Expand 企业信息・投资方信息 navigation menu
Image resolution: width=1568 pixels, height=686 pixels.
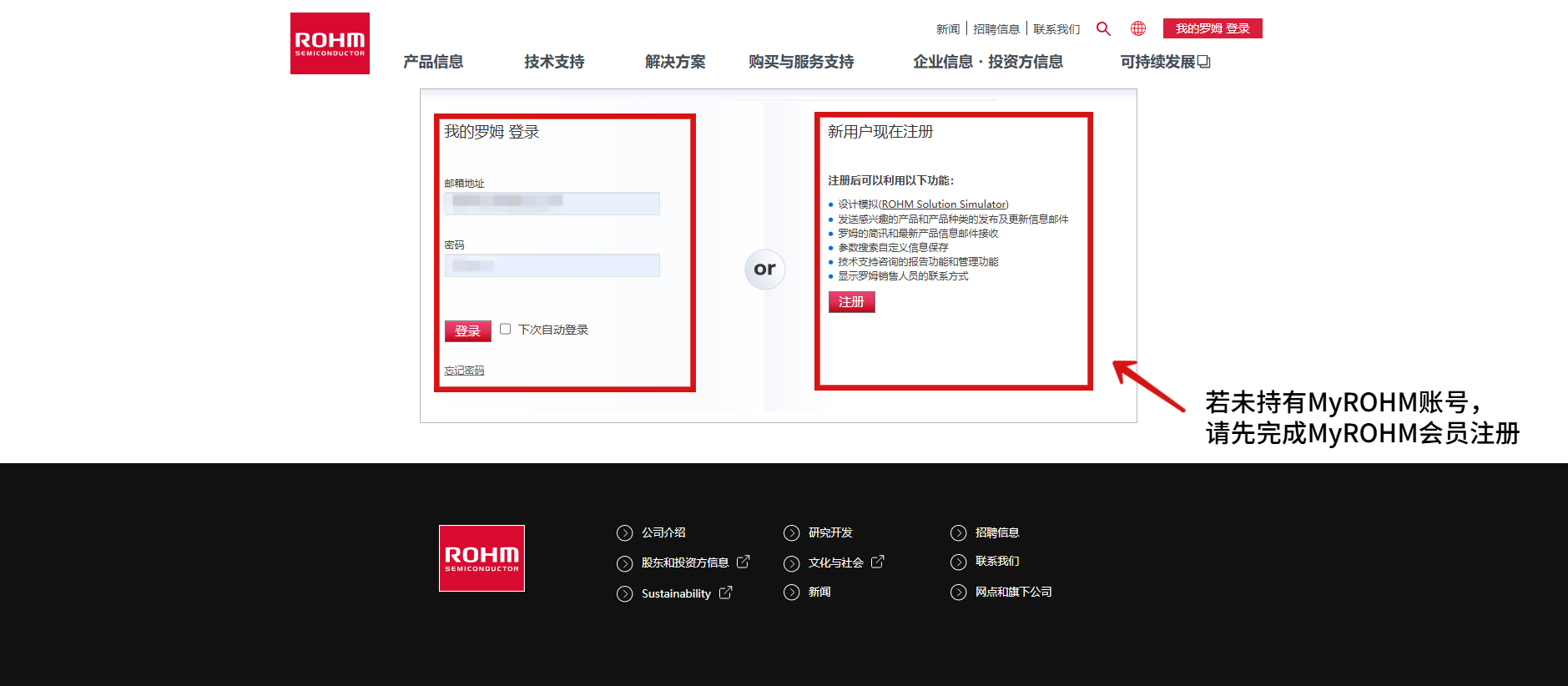pyautogui.click(x=988, y=62)
